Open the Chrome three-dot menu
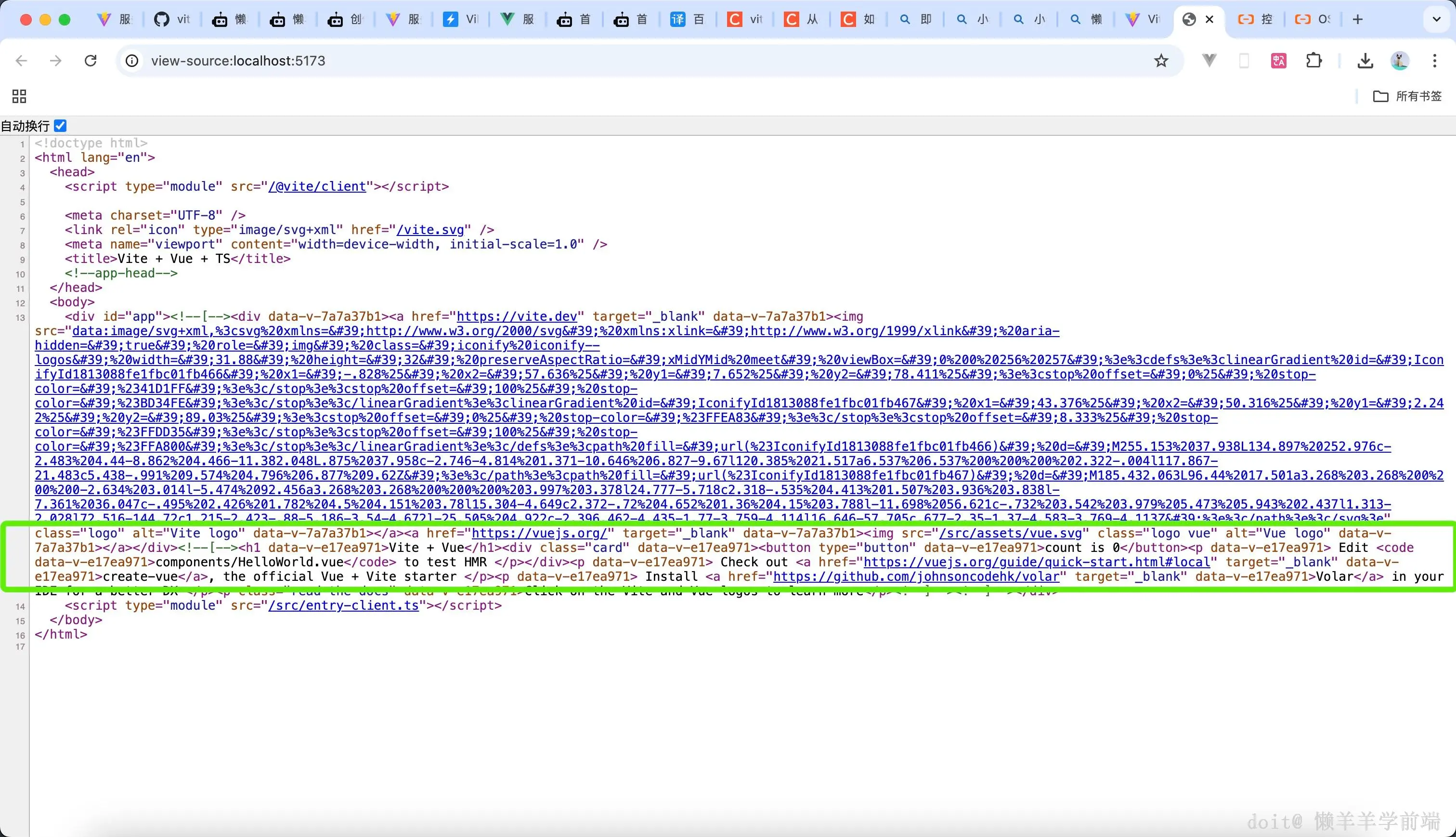 coord(1434,60)
